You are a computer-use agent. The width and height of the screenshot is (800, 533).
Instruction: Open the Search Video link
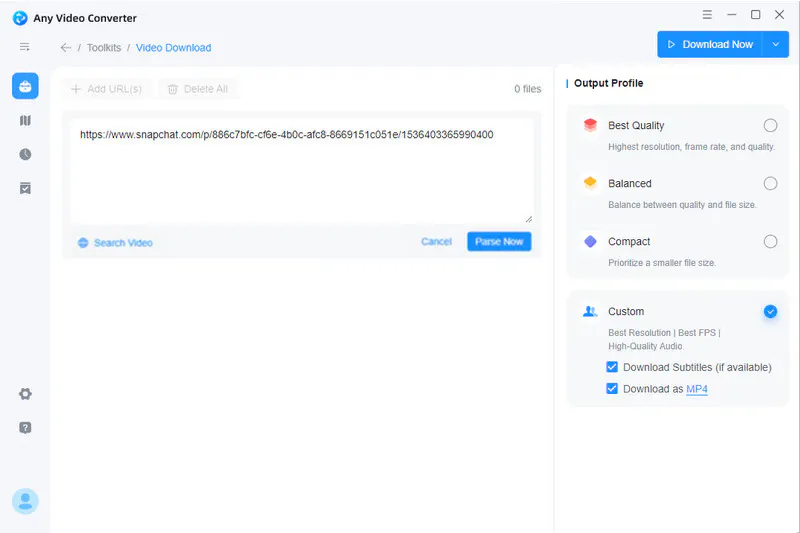(x=123, y=243)
